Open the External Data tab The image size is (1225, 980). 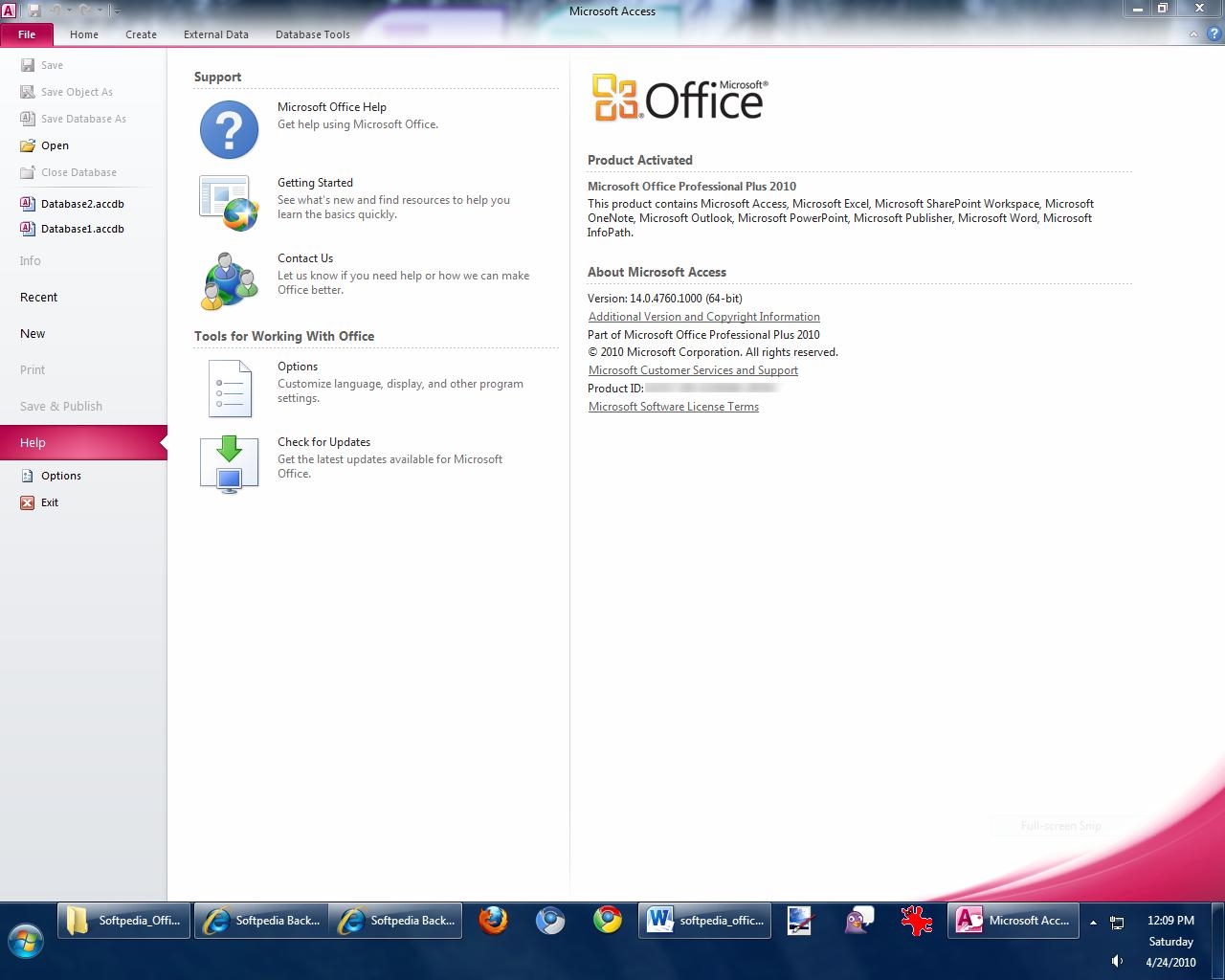pyautogui.click(x=215, y=34)
